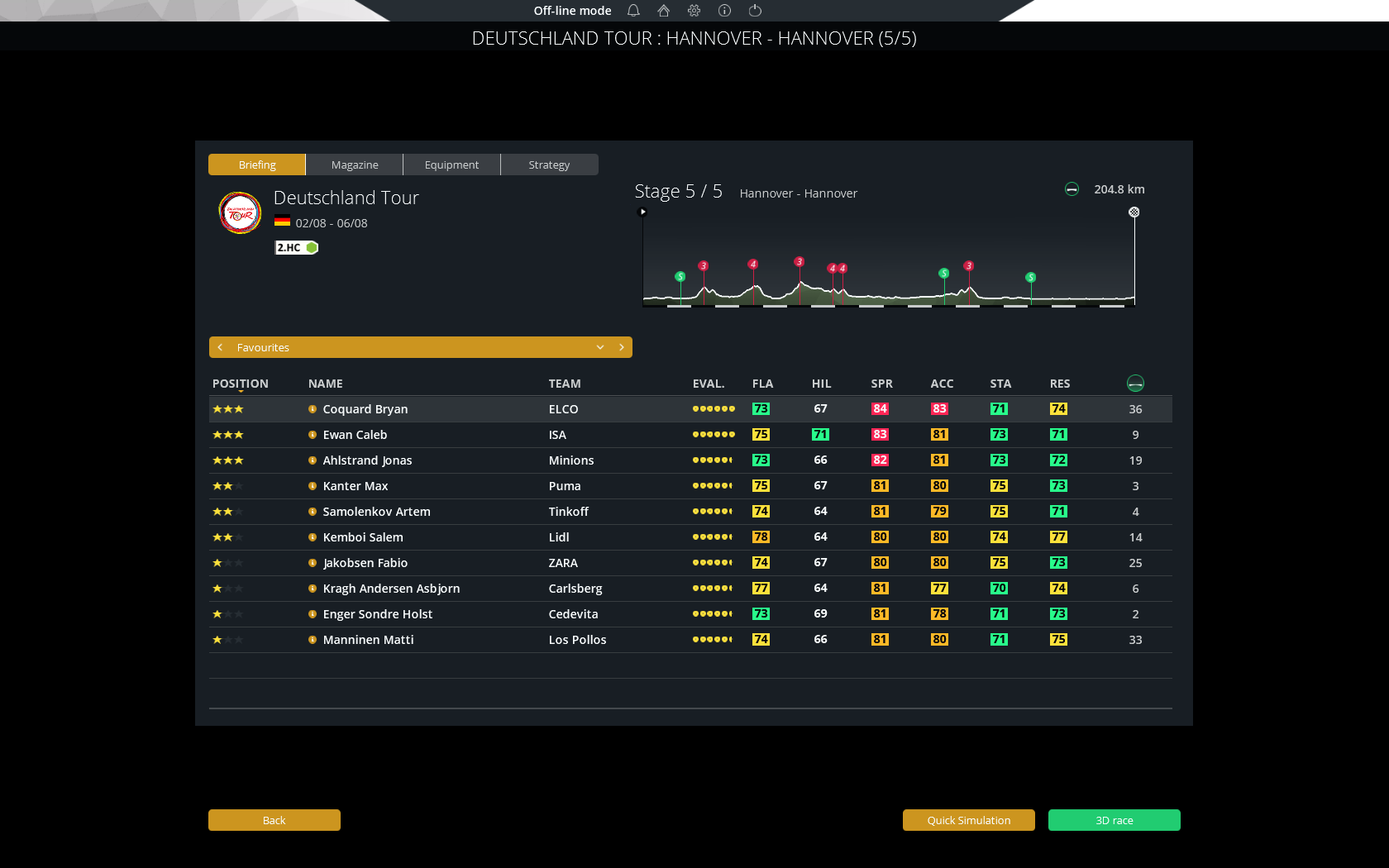Select rider Kanter Max
Screen dimensions: 1389x868
pos(356,486)
